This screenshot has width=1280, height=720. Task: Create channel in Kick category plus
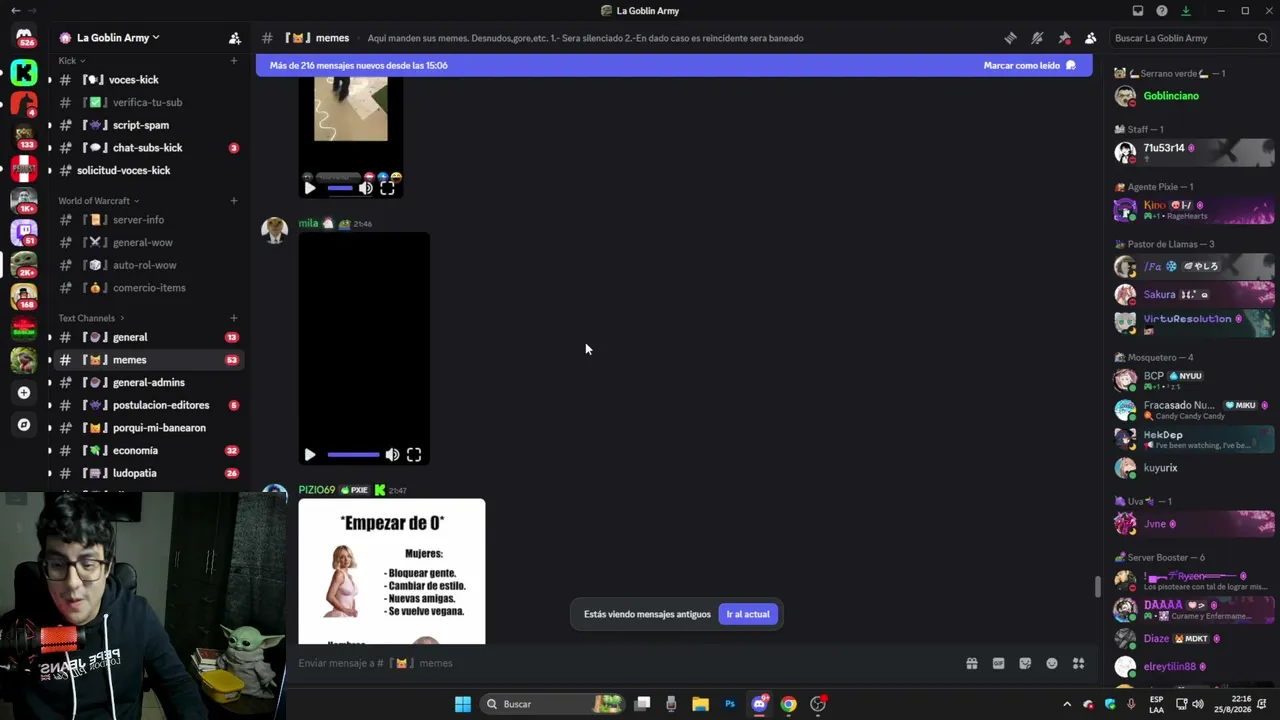(x=234, y=61)
